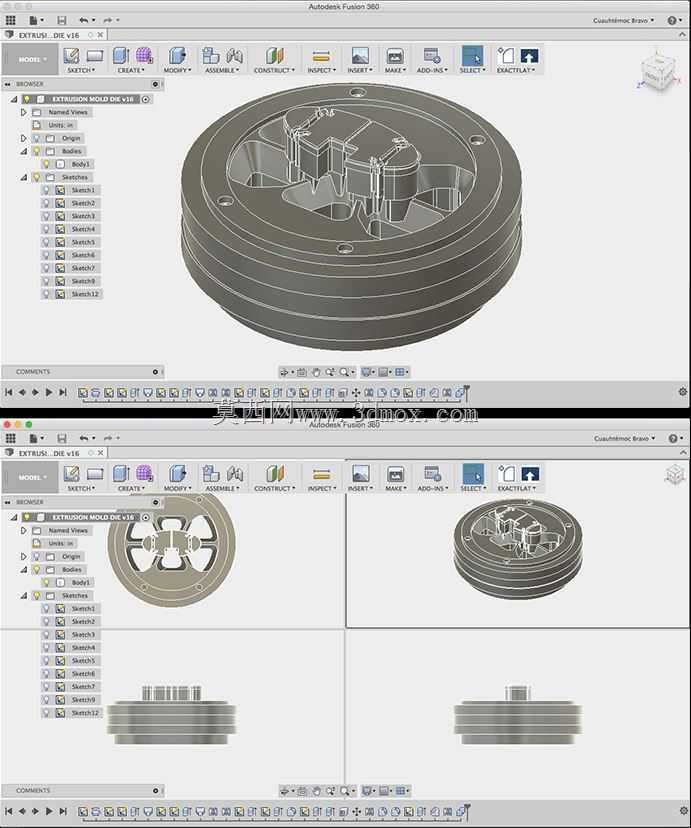The height and width of the screenshot is (828, 691).
Task: Open the File menu icon in top window
Action: 35,20
